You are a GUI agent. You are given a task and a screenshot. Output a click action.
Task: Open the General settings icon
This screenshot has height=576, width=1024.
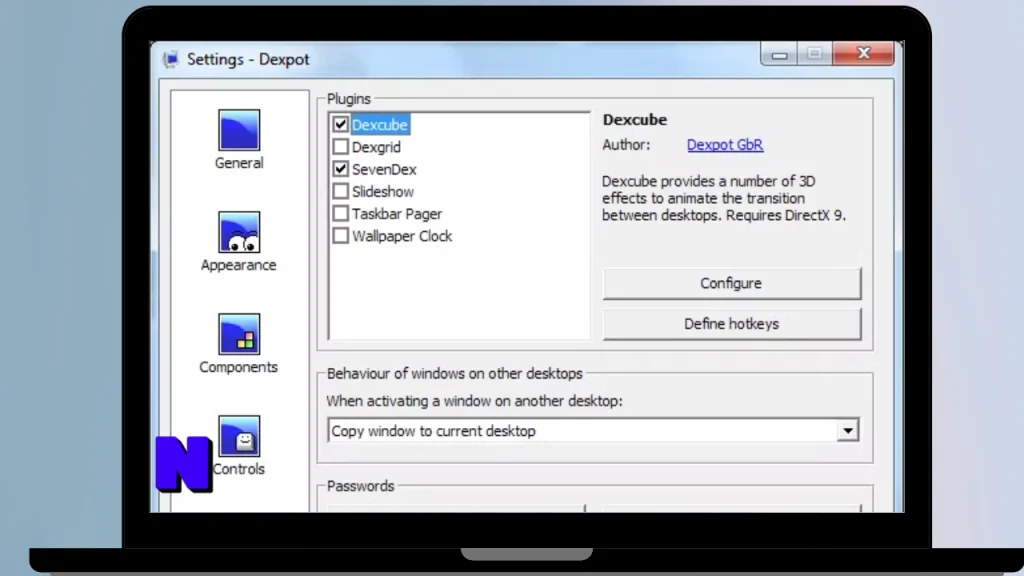pyautogui.click(x=239, y=130)
